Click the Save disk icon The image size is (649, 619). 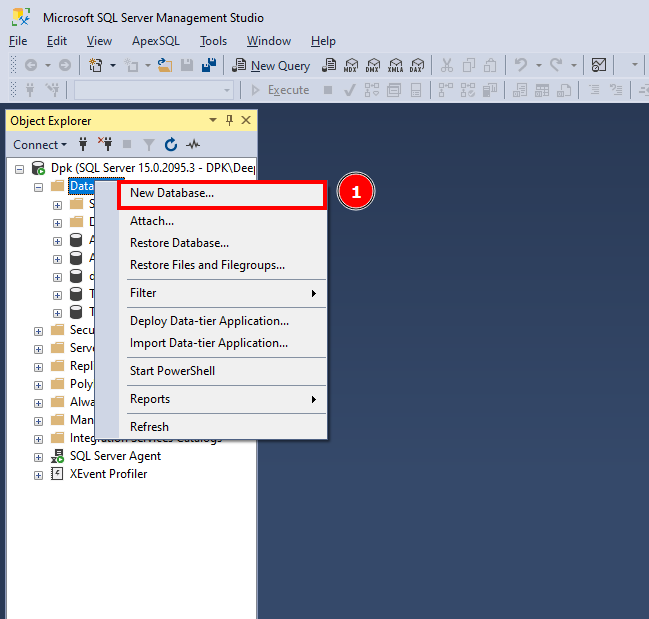click(x=187, y=65)
